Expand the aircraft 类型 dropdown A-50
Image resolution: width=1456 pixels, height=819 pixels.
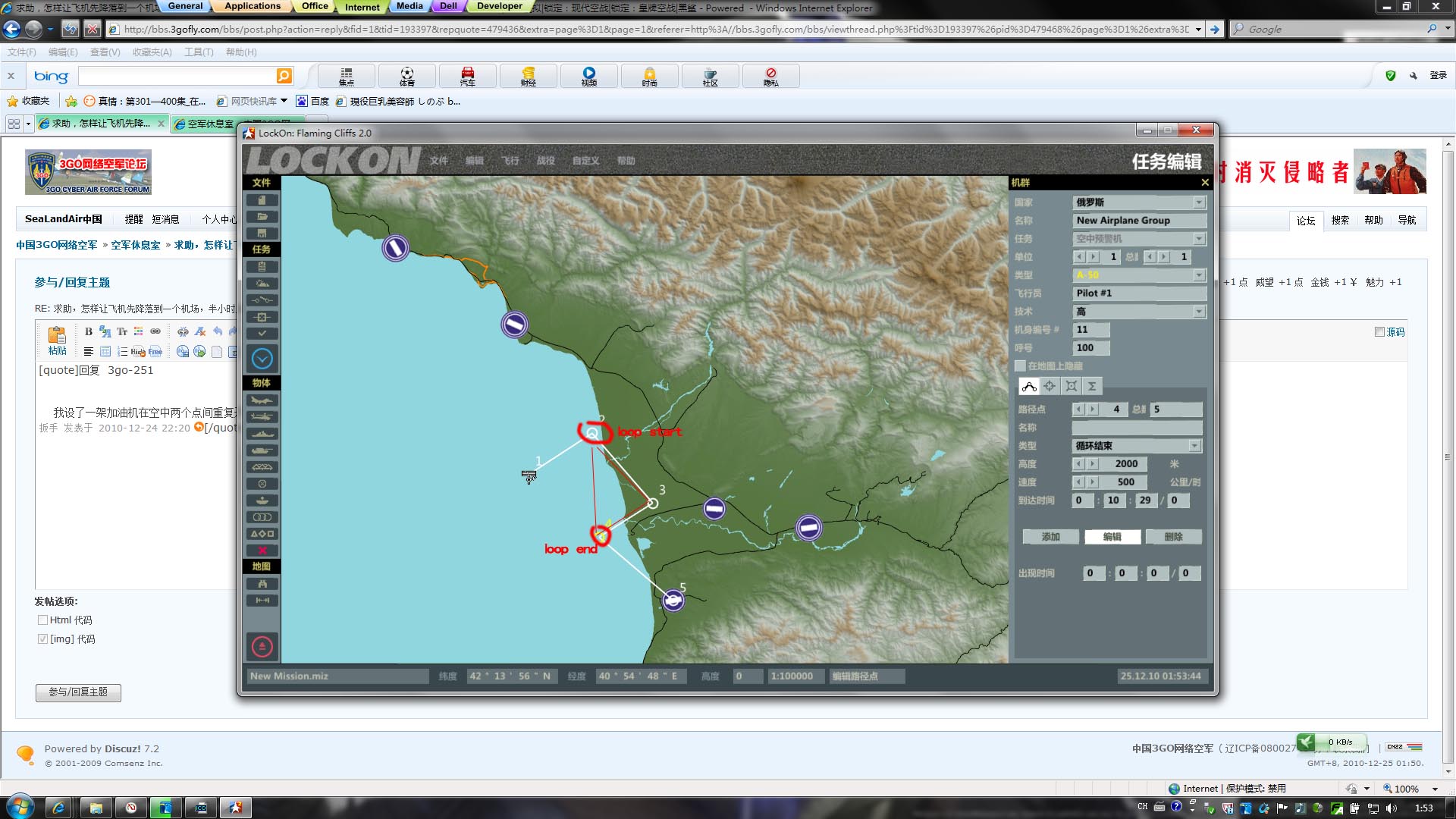point(1199,275)
